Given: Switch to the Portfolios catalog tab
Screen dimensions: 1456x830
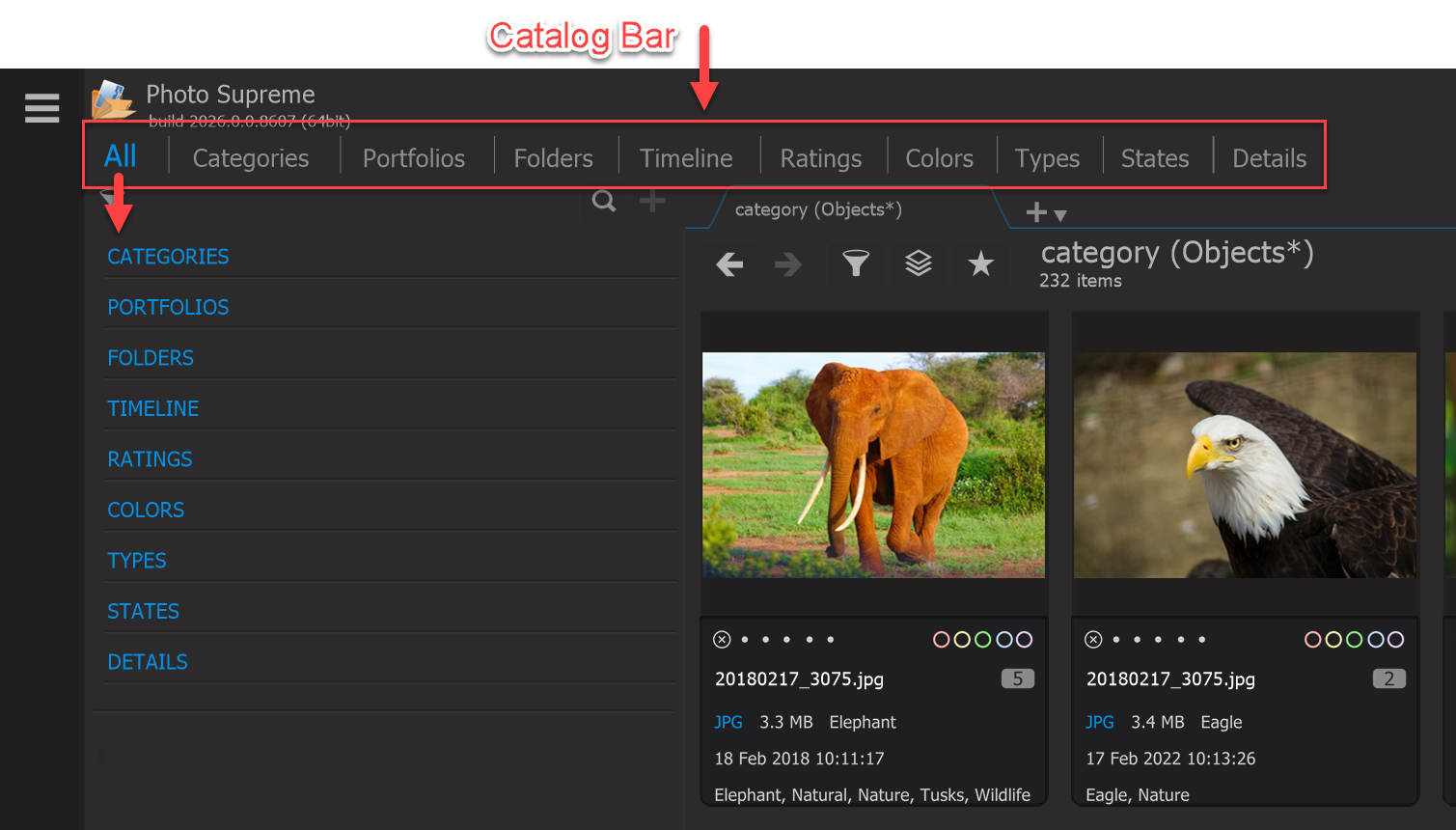Looking at the screenshot, I should point(414,158).
